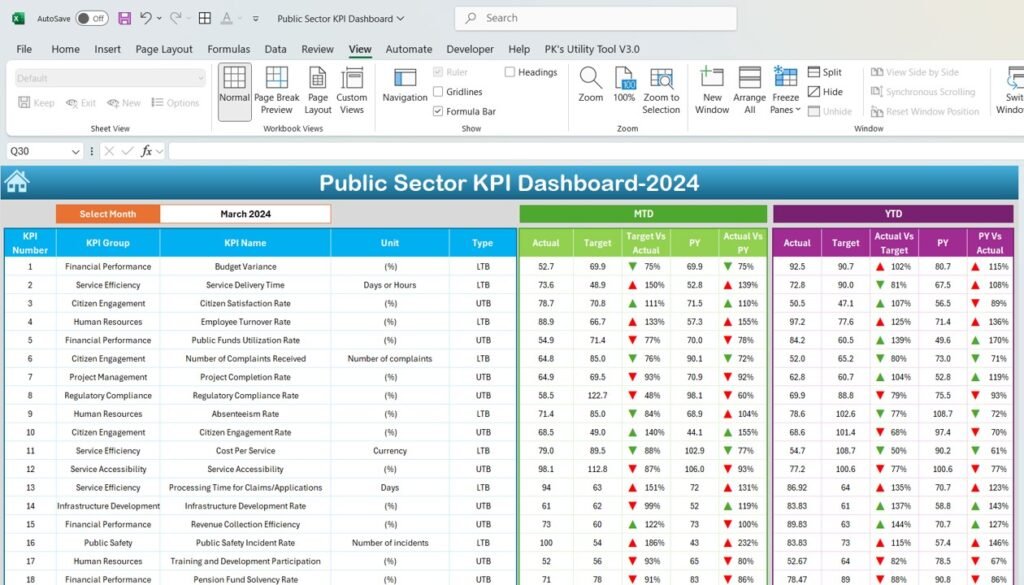Expand the Freeze Panes dropdown

pyautogui.click(x=785, y=91)
